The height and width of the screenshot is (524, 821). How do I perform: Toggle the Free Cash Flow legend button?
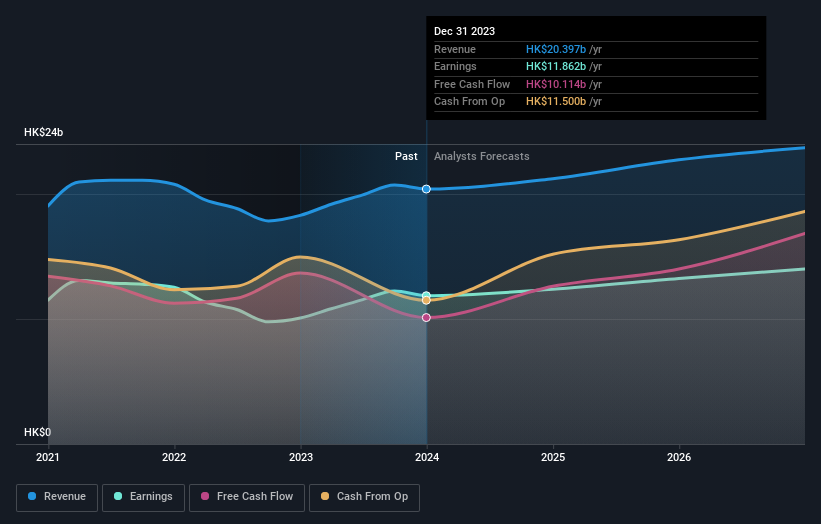point(247,497)
